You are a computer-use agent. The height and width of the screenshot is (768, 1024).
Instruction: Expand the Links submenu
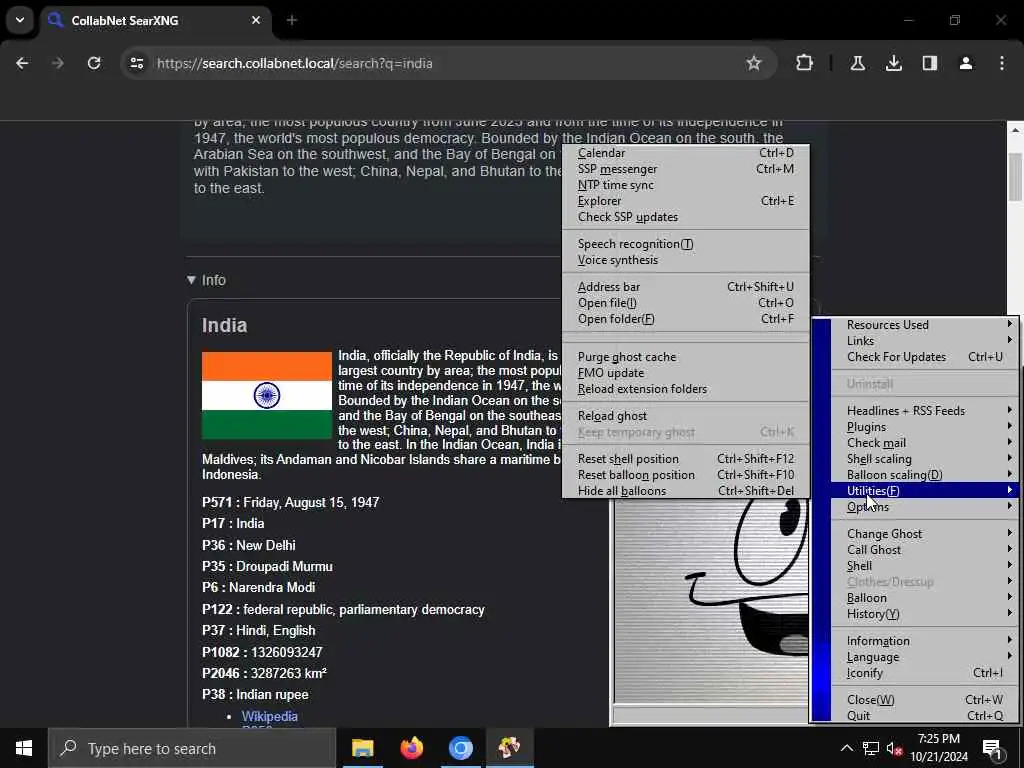(x=925, y=341)
